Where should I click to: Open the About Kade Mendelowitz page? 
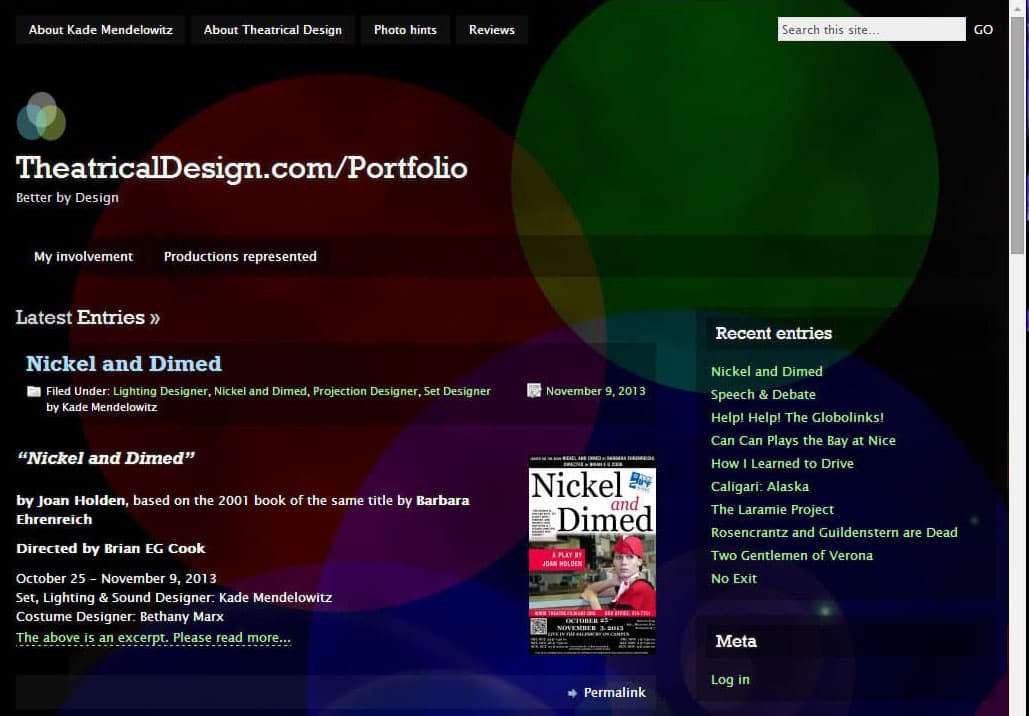click(x=100, y=30)
